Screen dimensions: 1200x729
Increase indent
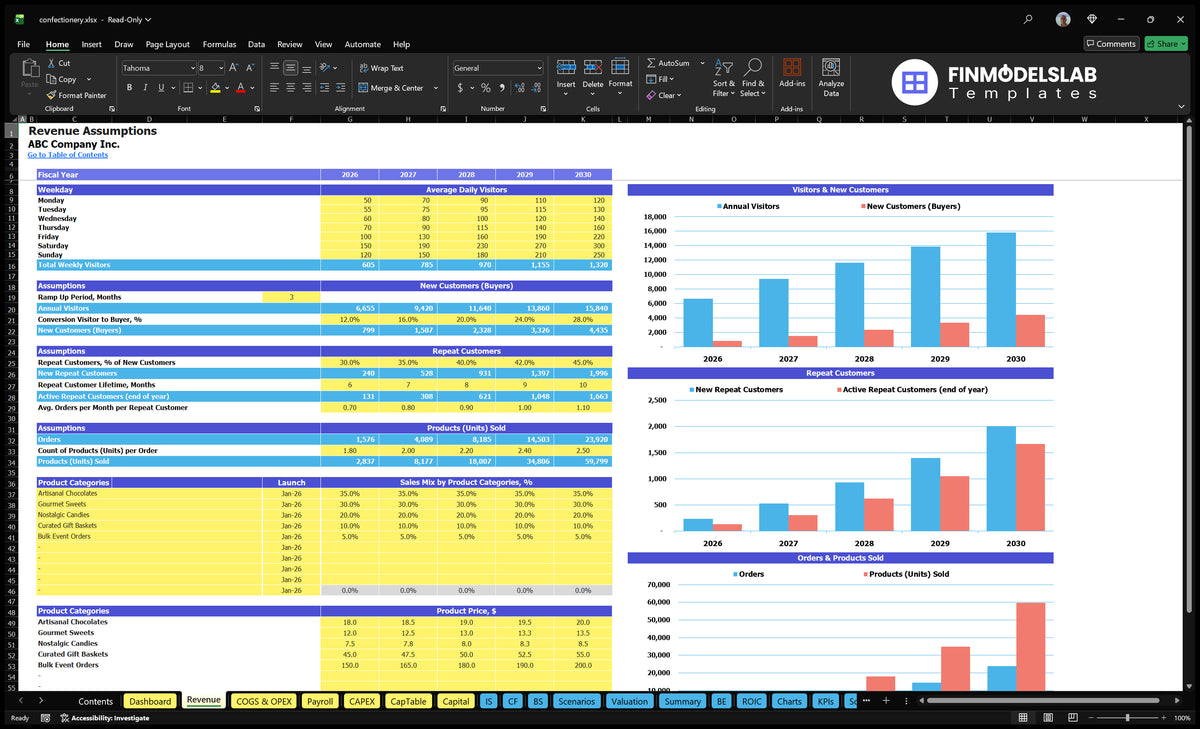341,88
